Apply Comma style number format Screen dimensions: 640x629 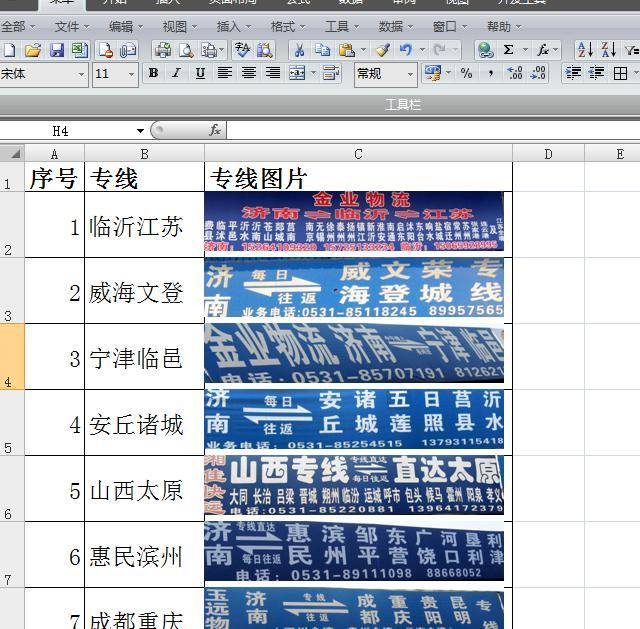click(491, 73)
